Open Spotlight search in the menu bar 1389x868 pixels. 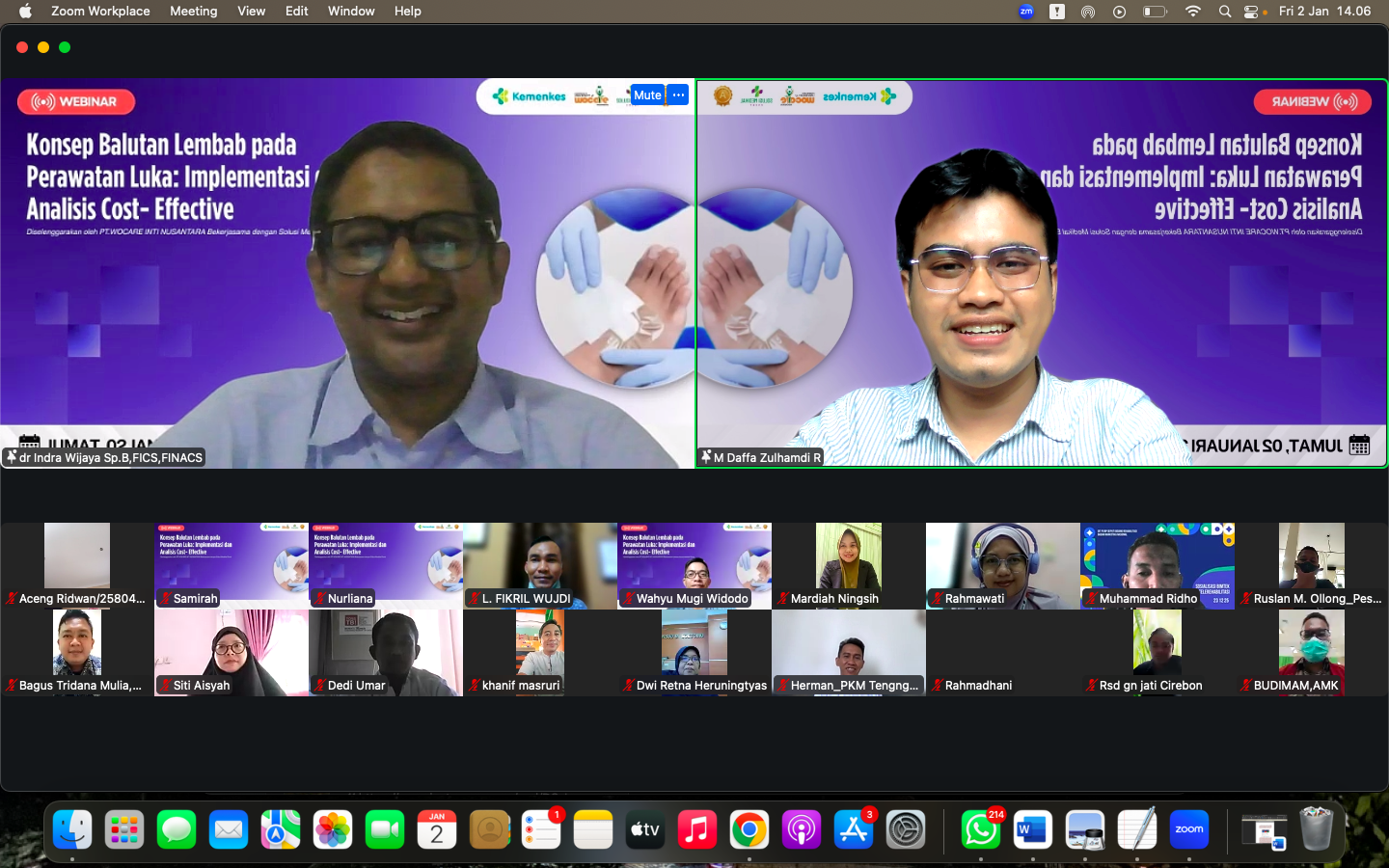tap(1224, 12)
